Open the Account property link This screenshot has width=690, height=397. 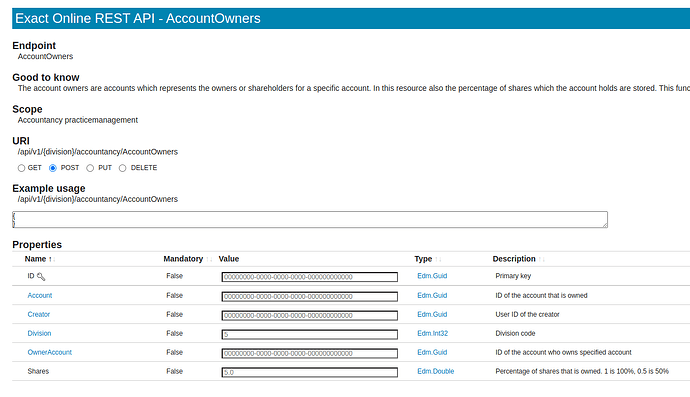click(x=40, y=295)
